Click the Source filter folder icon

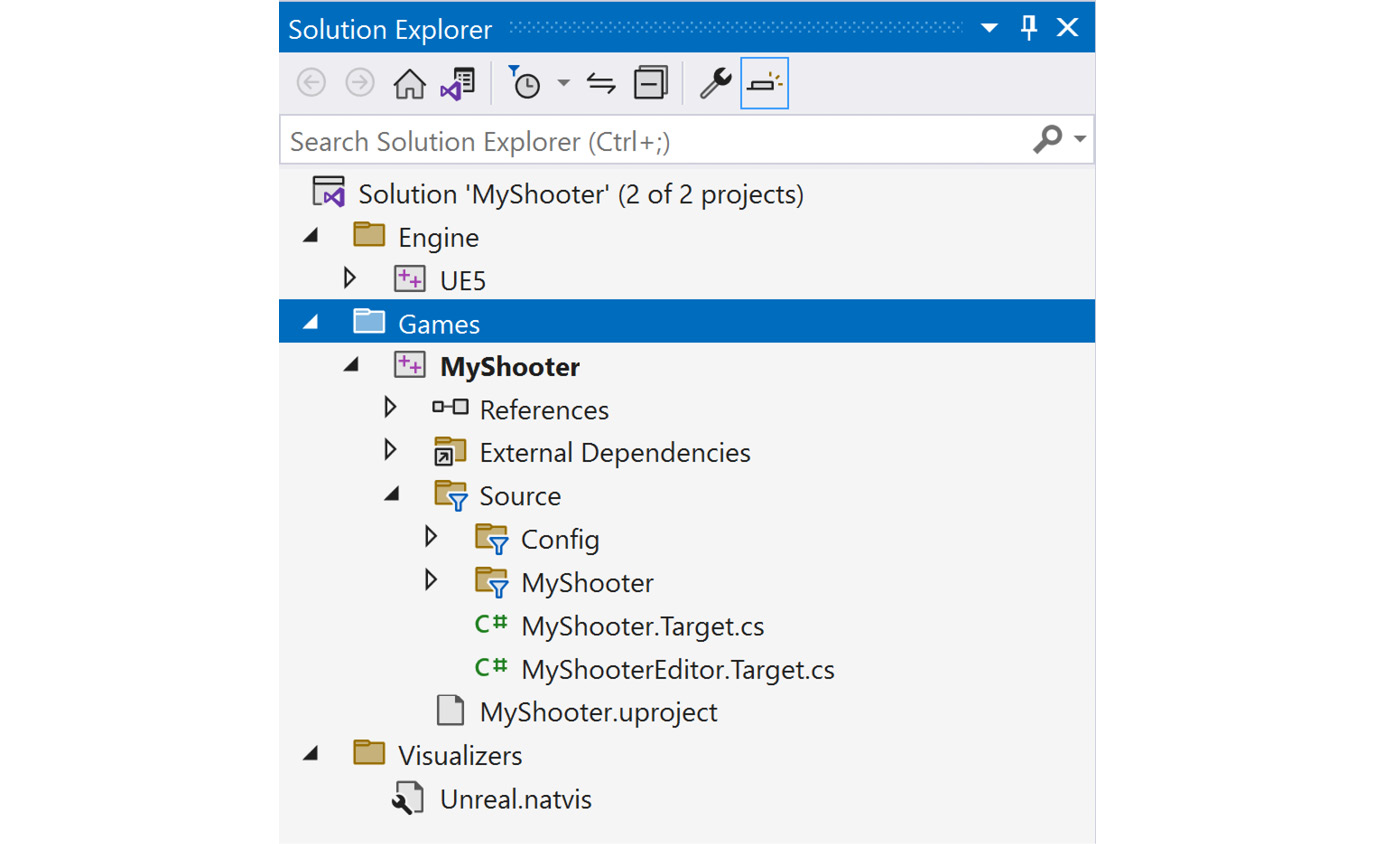(452, 497)
